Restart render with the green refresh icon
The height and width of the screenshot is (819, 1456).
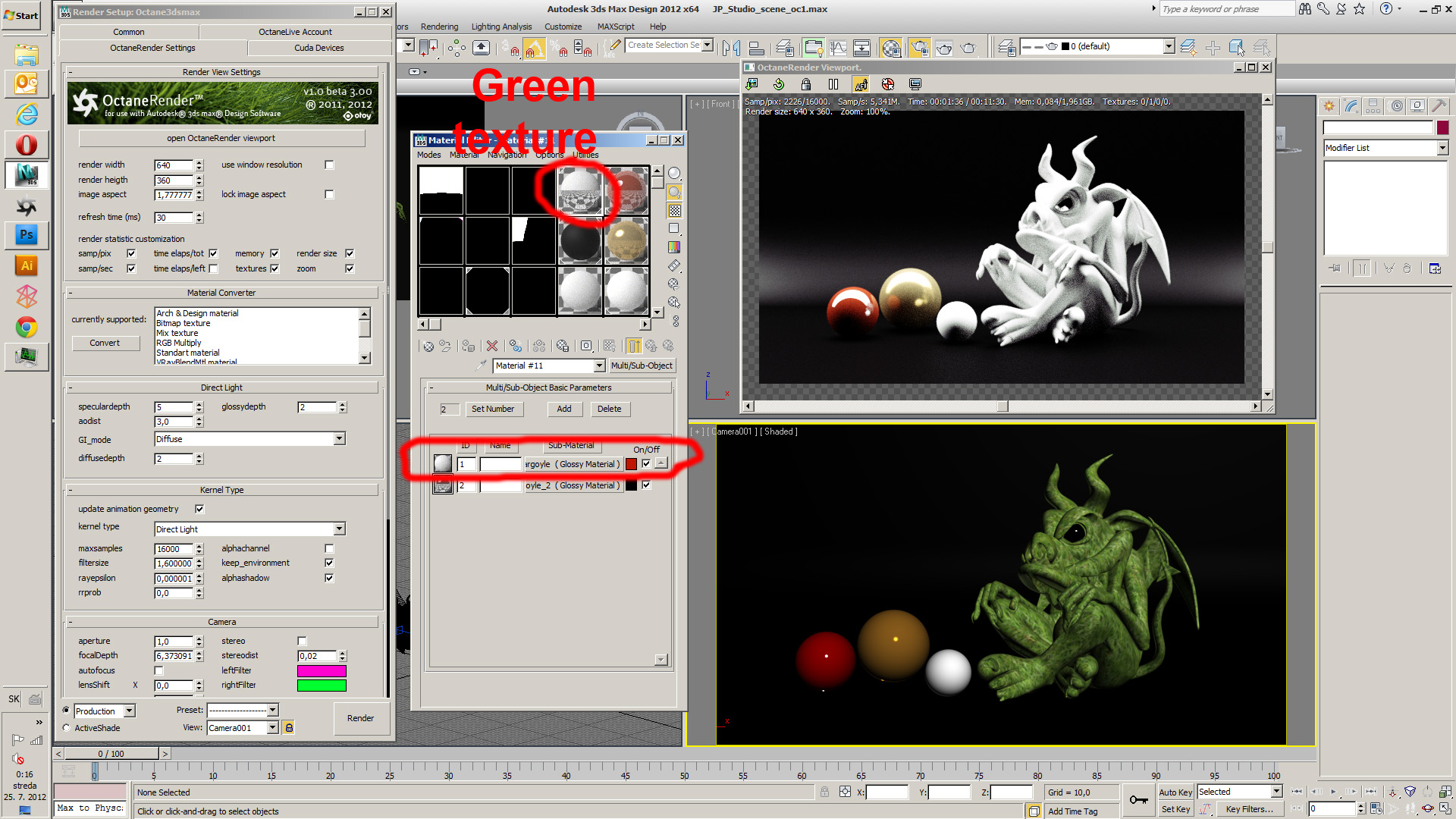779,84
